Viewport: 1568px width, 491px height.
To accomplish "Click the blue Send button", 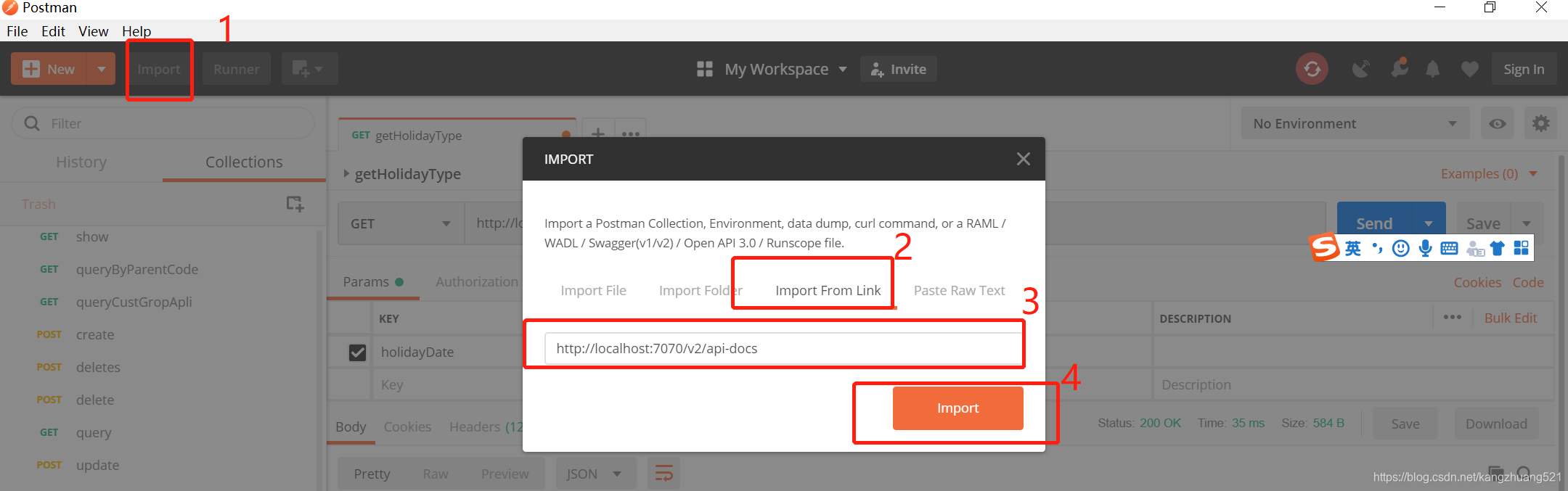I will pos(1374,223).
